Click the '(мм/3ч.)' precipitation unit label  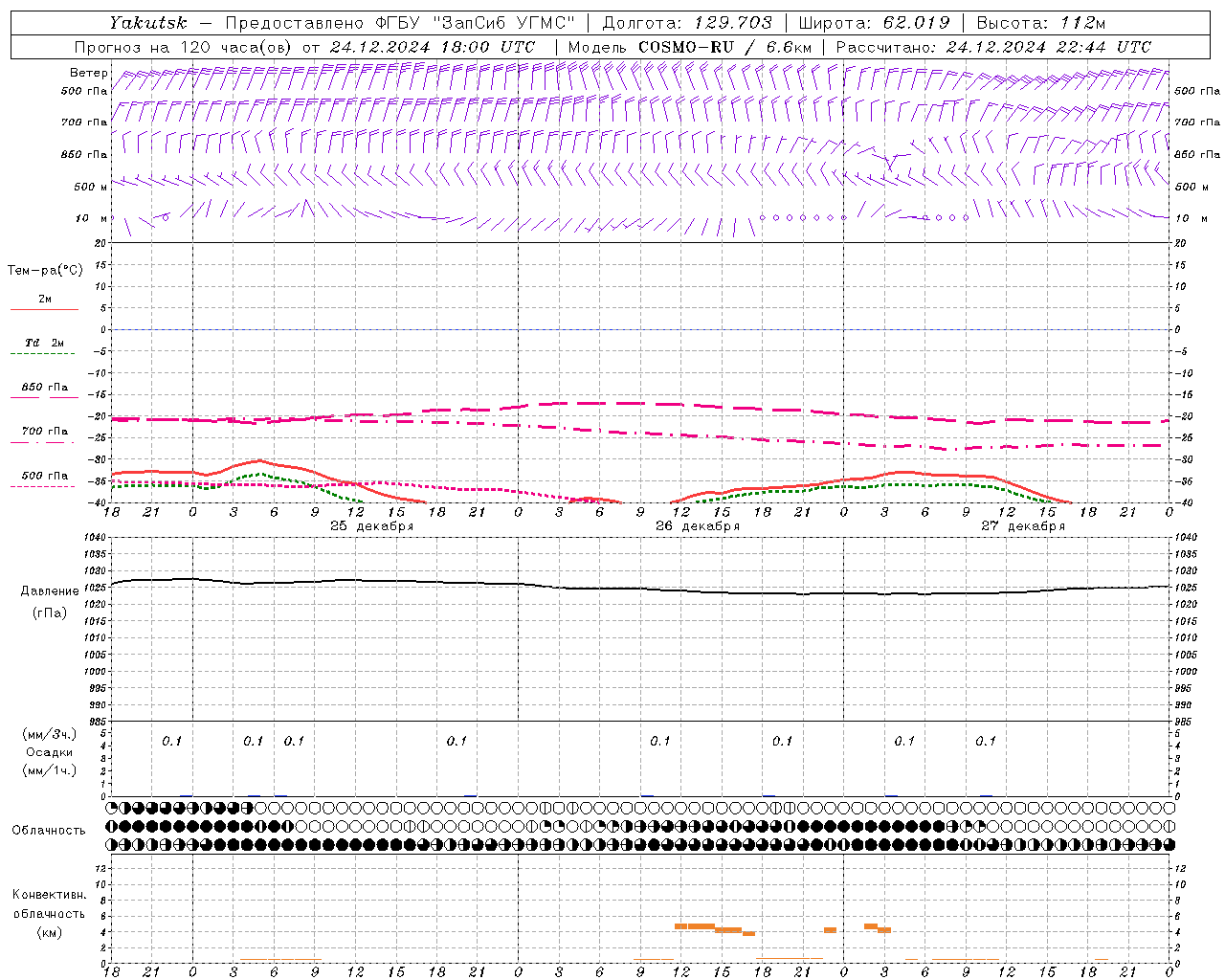pyautogui.click(x=50, y=733)
